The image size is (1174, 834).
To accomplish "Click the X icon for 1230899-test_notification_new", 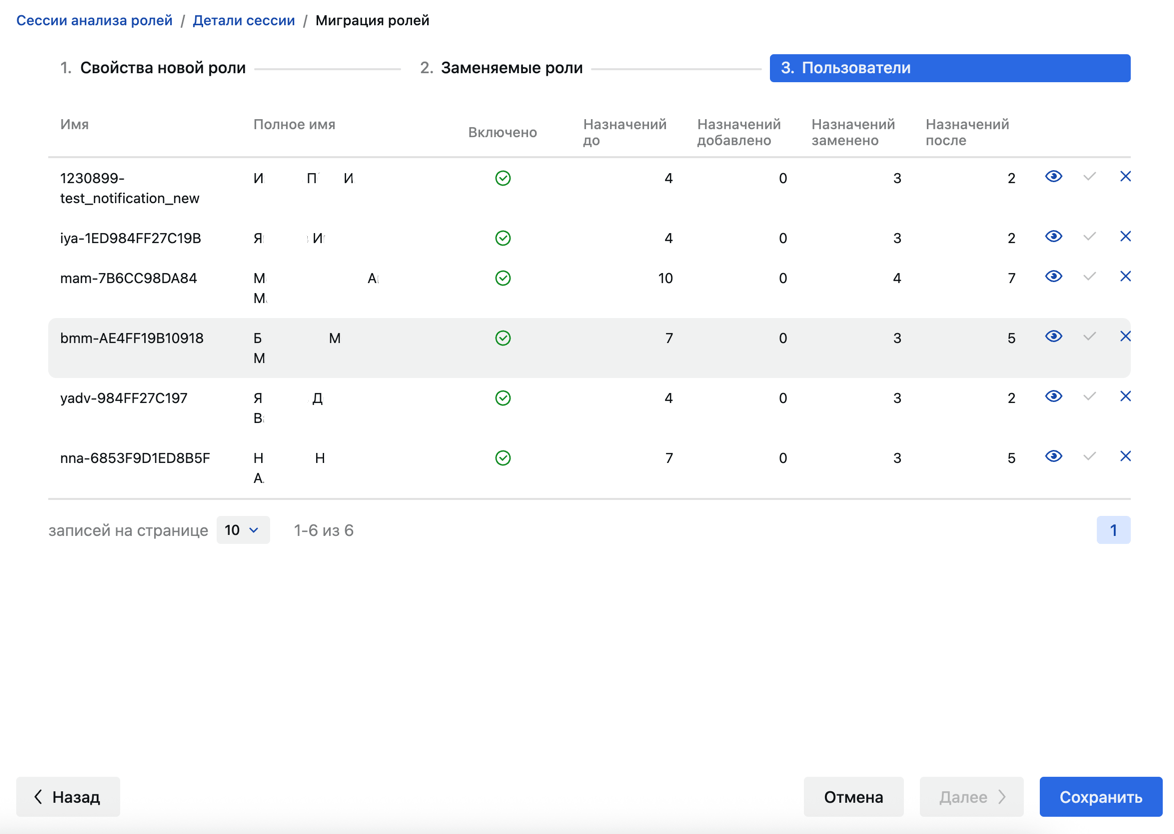I will (x=1125, y=177).
